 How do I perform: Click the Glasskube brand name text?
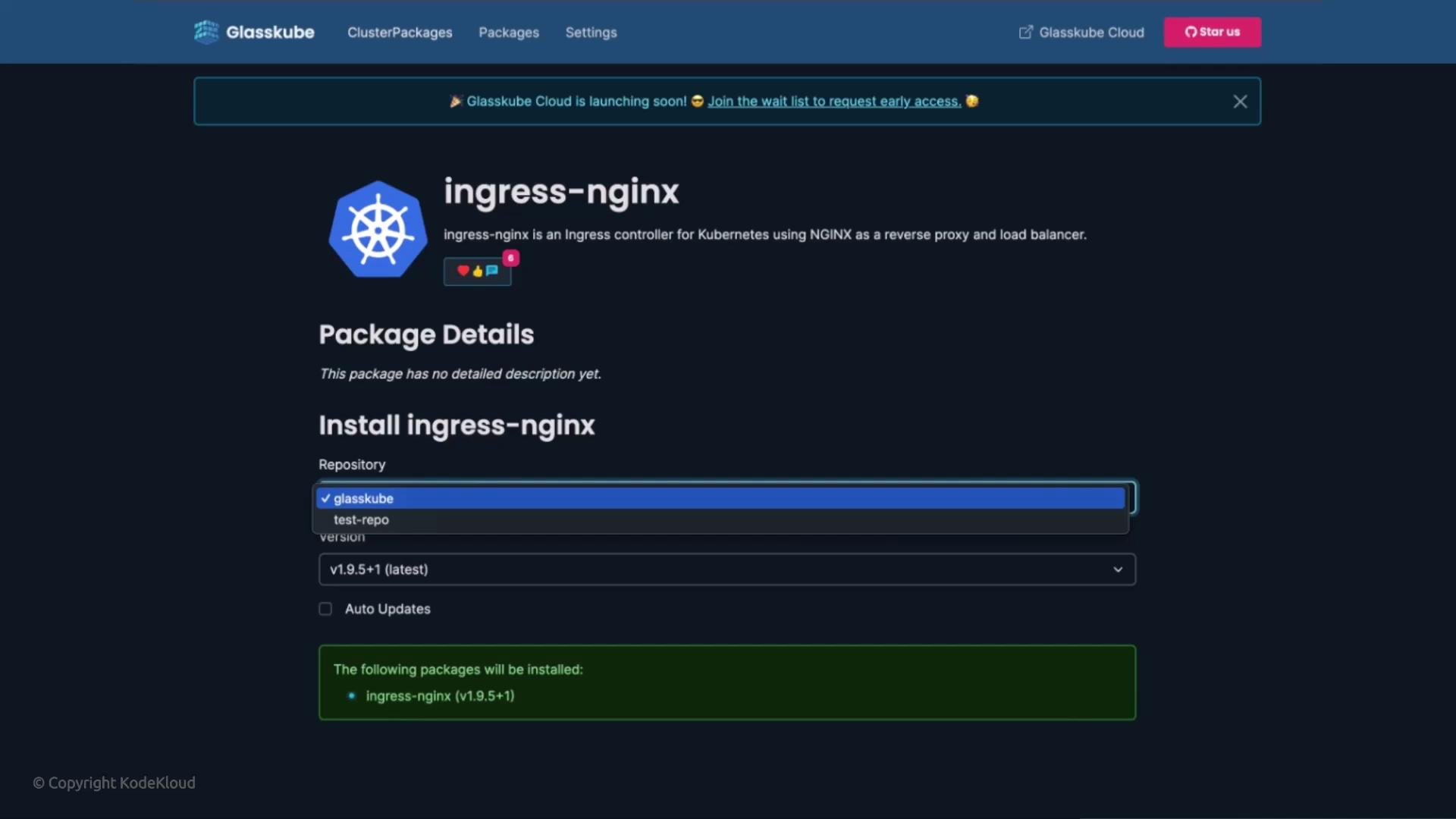(x=270, y=32)
